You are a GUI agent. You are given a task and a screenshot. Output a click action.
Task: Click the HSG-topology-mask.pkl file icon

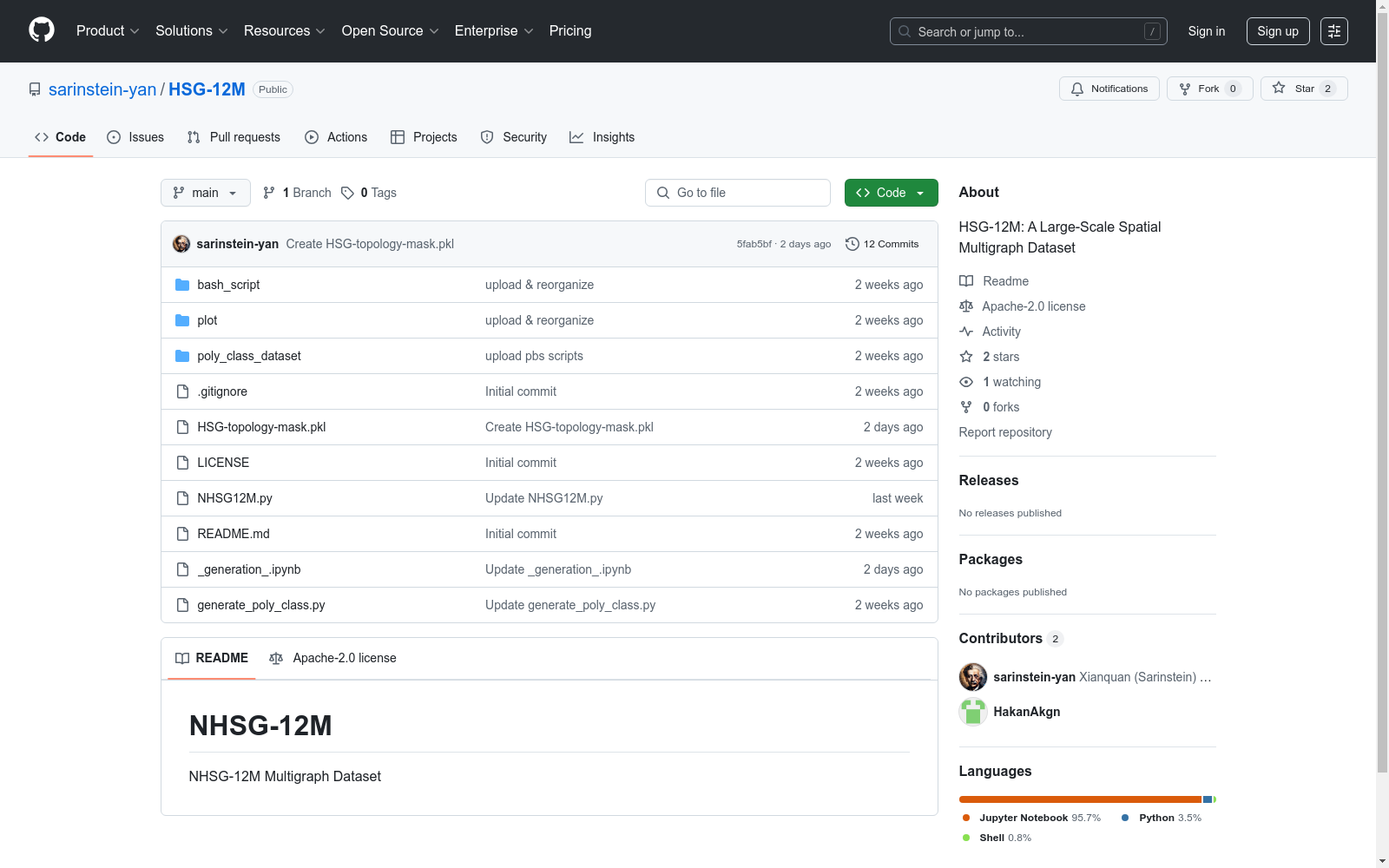182,427
